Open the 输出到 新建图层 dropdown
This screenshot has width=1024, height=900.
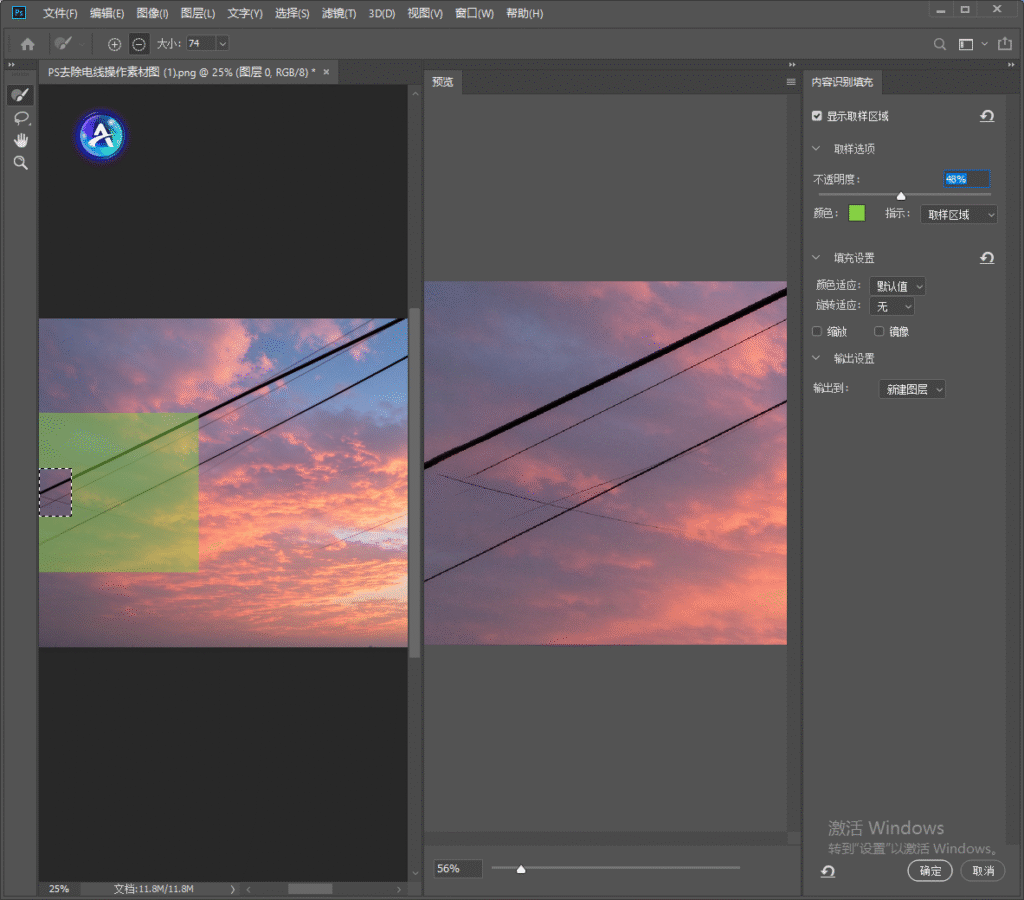coord(912,389)
